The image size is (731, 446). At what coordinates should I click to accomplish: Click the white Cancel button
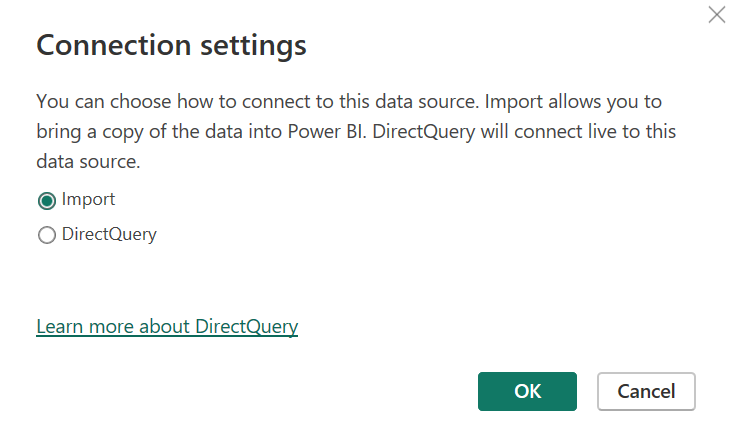[x=646, y=391]
